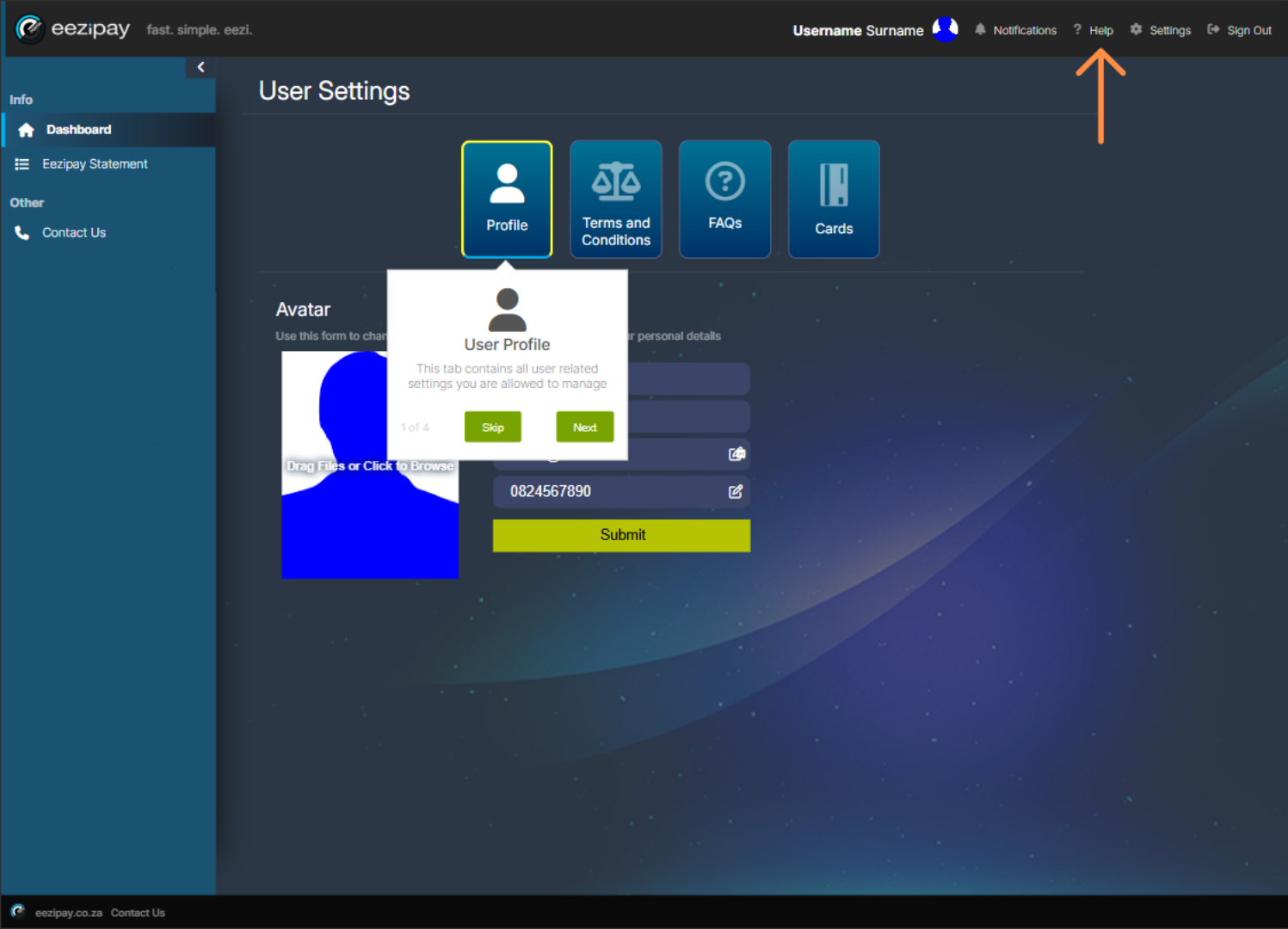This screenshot has height=929, width=1288.
Task: Click the small eezipay logo in the footer
Action: click(18, 912)
